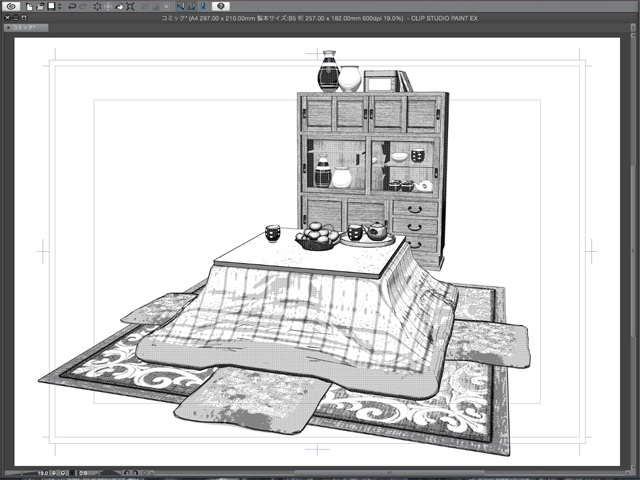Click the rotation angle 0.0 field
640x480 pixels.
point(84,473)
